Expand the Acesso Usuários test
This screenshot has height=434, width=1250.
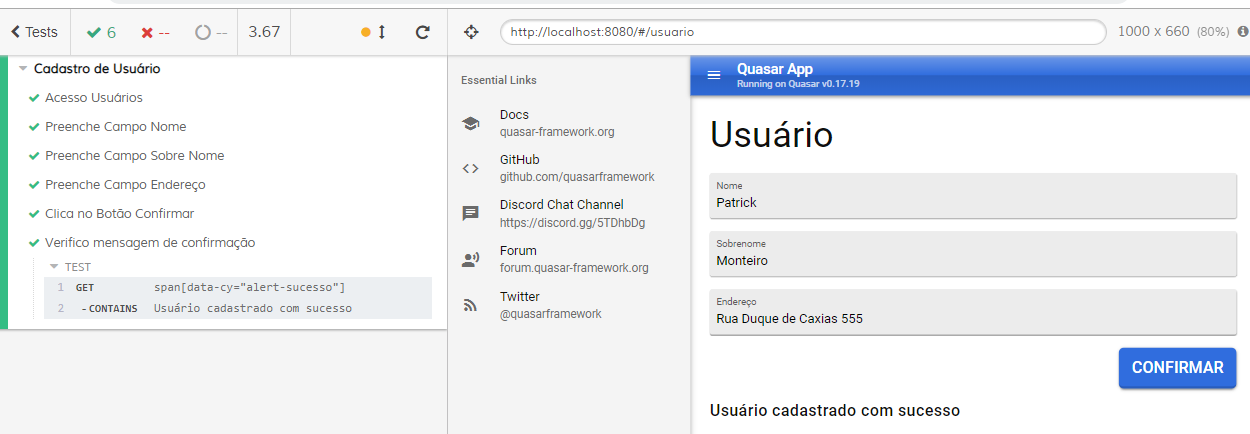pos(93,98)
